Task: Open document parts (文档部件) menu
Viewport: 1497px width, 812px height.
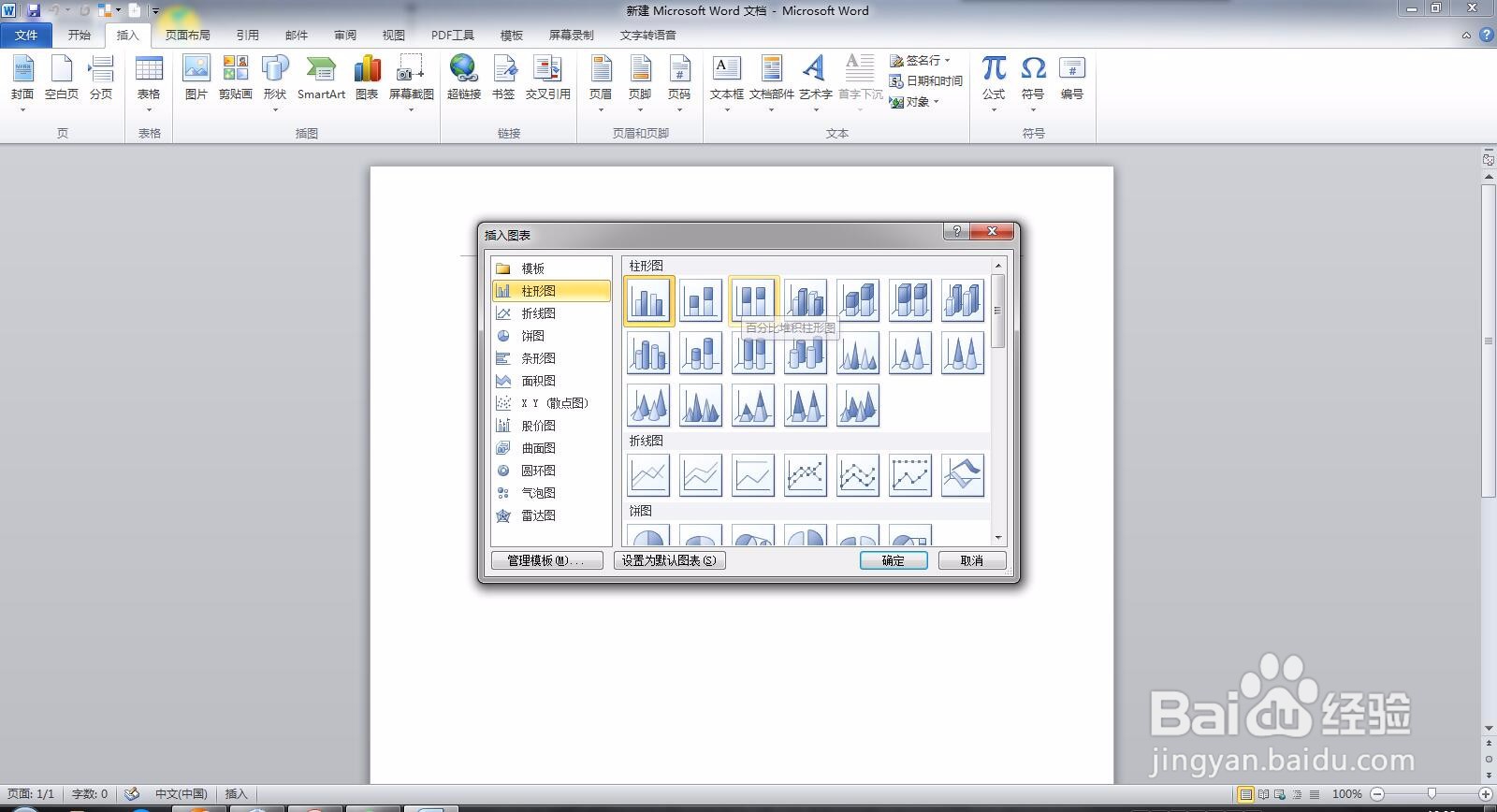Action: (x=772, y=82)
